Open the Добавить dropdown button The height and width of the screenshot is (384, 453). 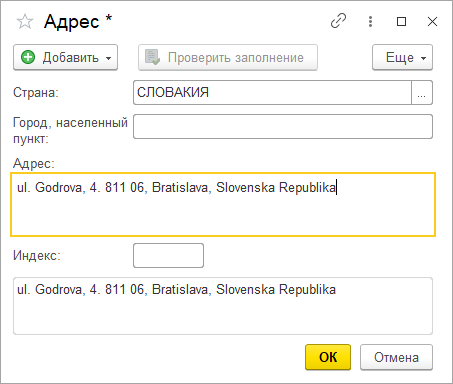(x=65, y=57)
